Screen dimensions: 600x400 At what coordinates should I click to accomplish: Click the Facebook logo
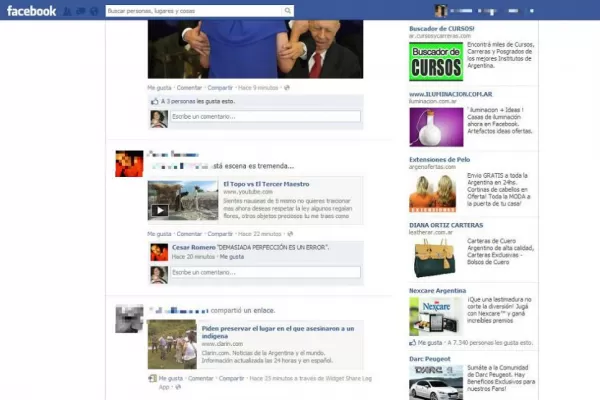(x=31, y=11)
